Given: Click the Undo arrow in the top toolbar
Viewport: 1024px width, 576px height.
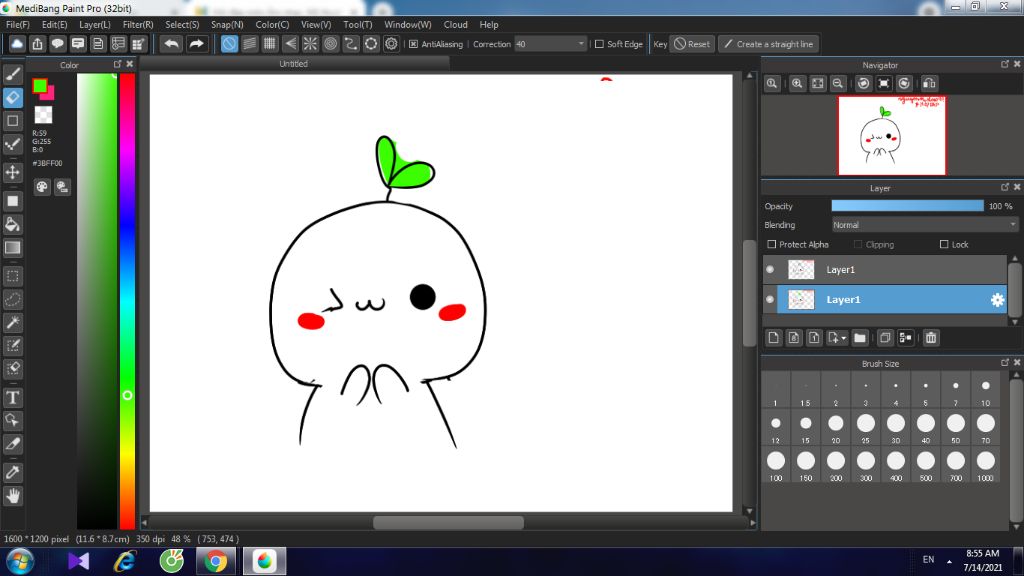Looking at the screenshot, I should [172, 44].
